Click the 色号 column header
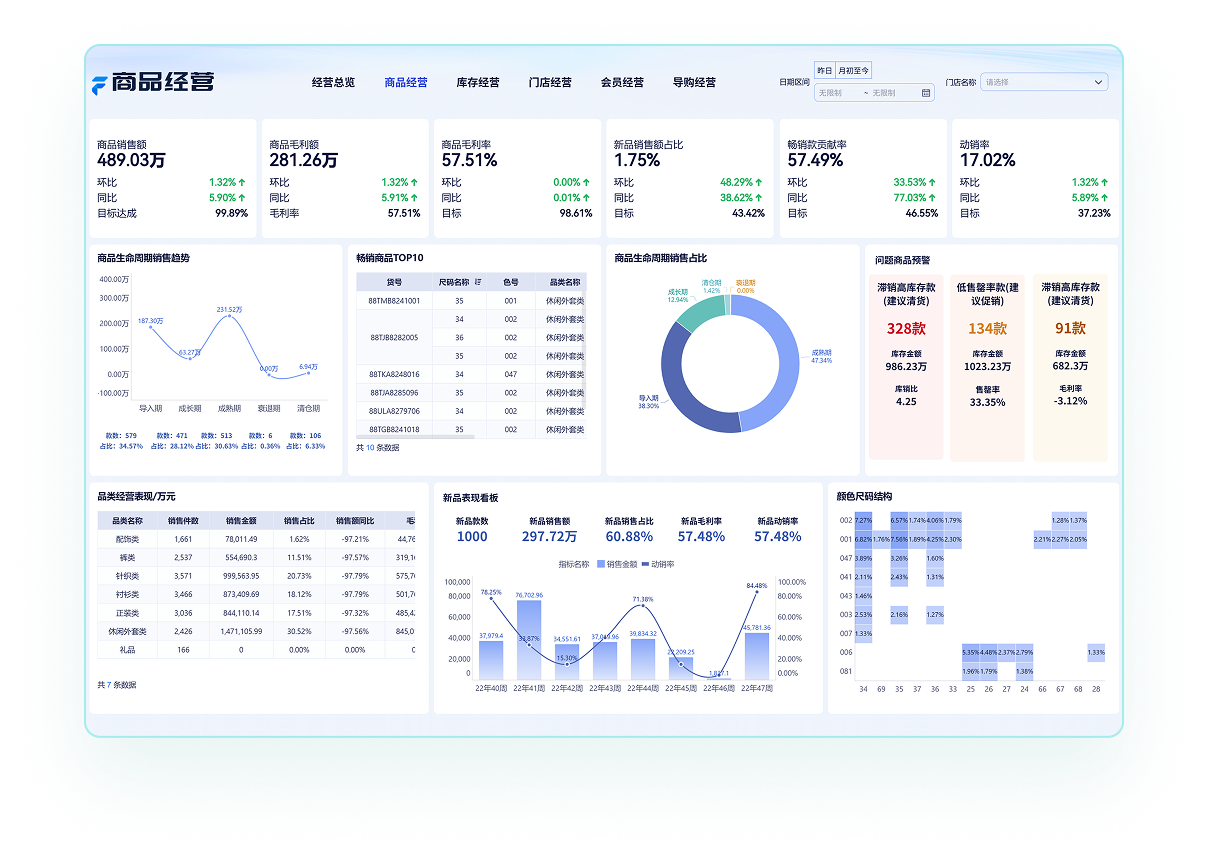The height and width of the screenshot is (862, 1208). (x=511, y=282)
